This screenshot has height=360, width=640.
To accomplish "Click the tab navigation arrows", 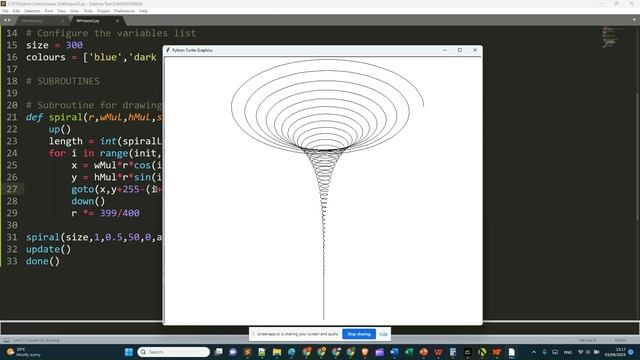I will (x=7, y=20).
